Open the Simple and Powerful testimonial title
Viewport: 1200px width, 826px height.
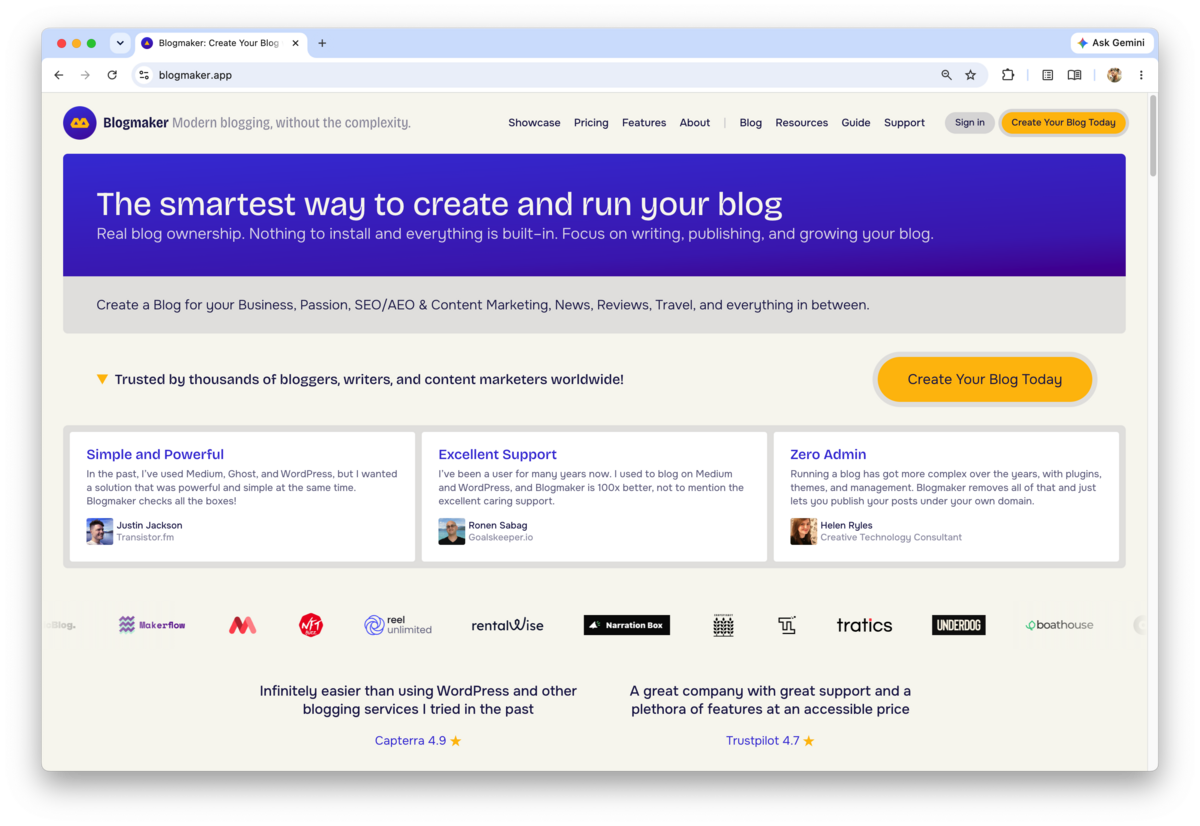(155, 454)
